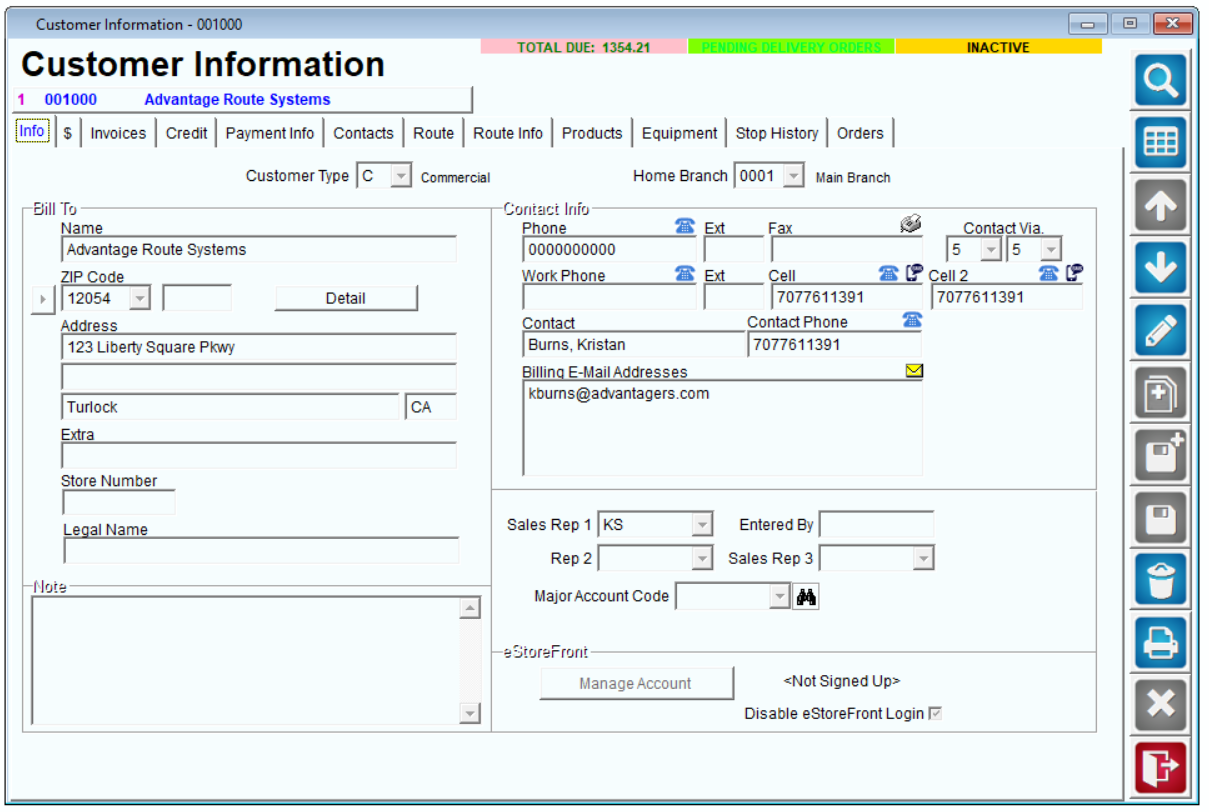The image size is (1209, 812).
Task: Open the Home Branch dropdown
Action: coord(793,176)
